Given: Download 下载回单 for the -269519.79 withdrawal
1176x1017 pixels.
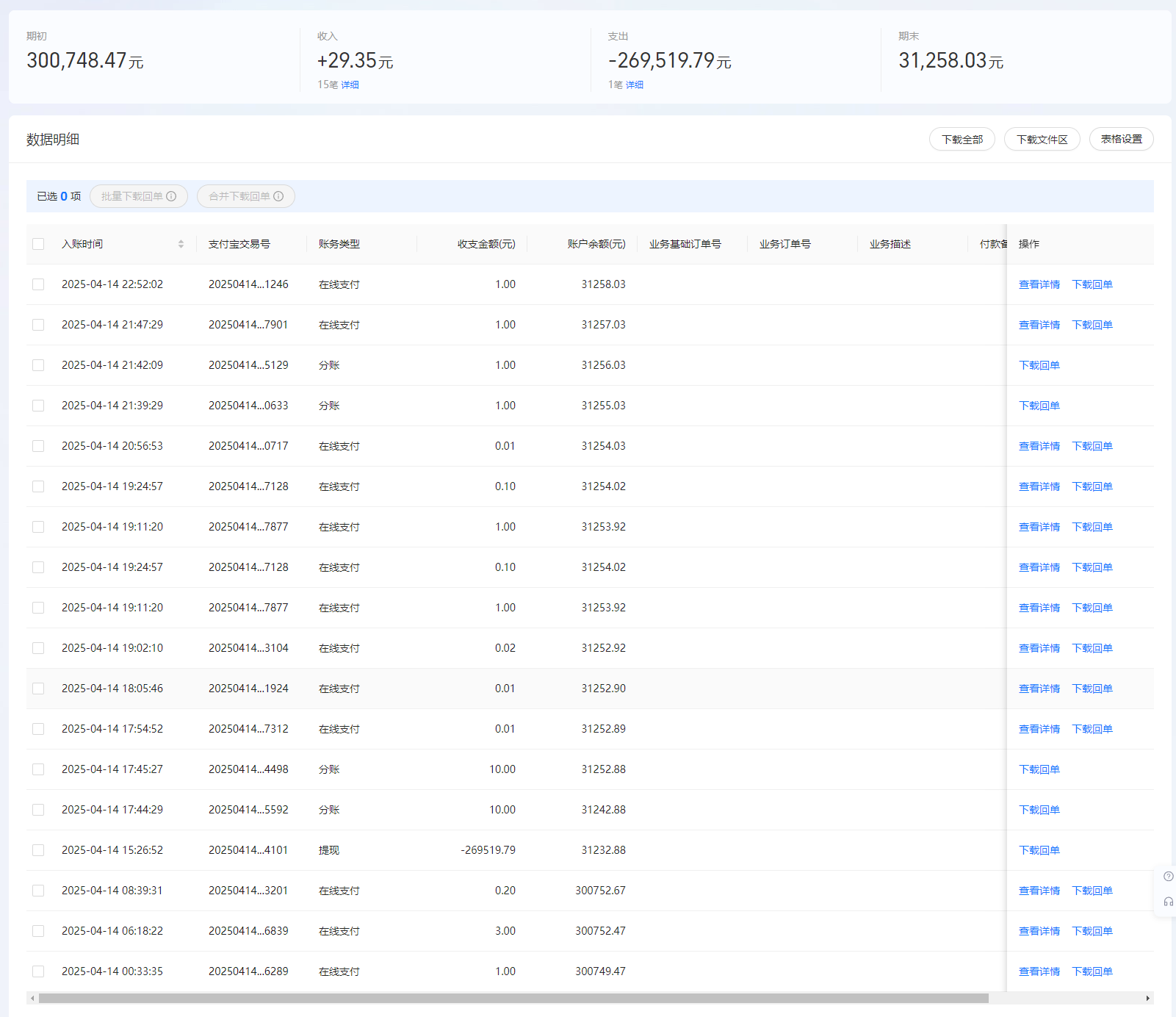Looking at the screenshot, I should pyautogui.click(x=1039, y=850).
